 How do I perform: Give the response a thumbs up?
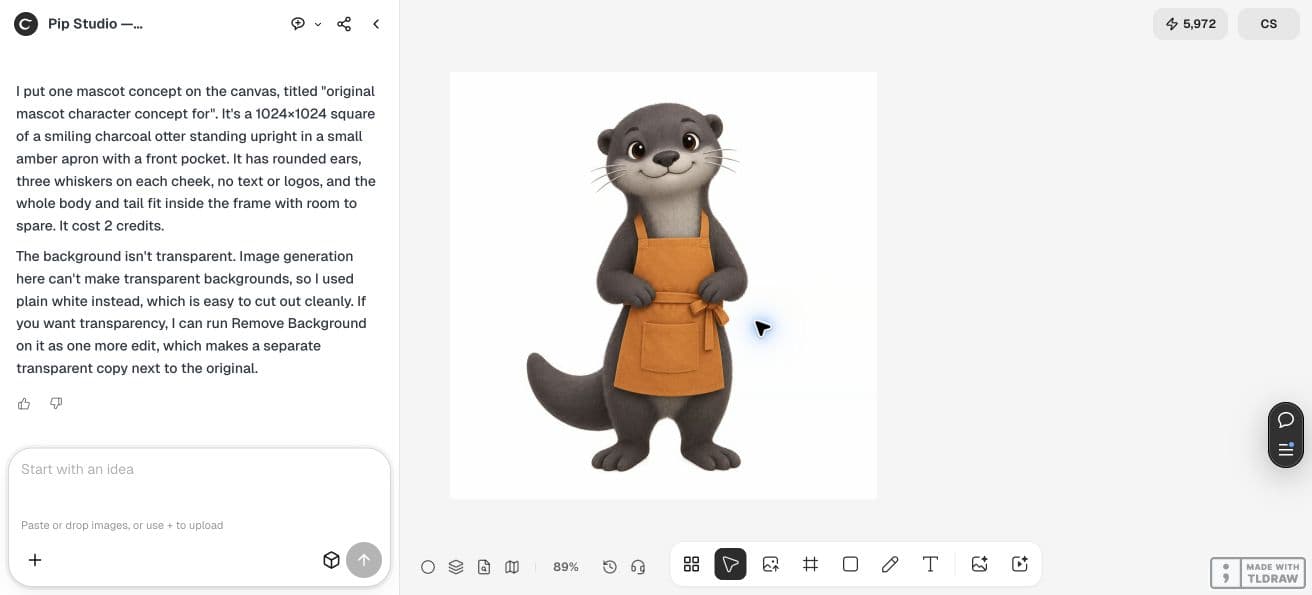[24, 404]
